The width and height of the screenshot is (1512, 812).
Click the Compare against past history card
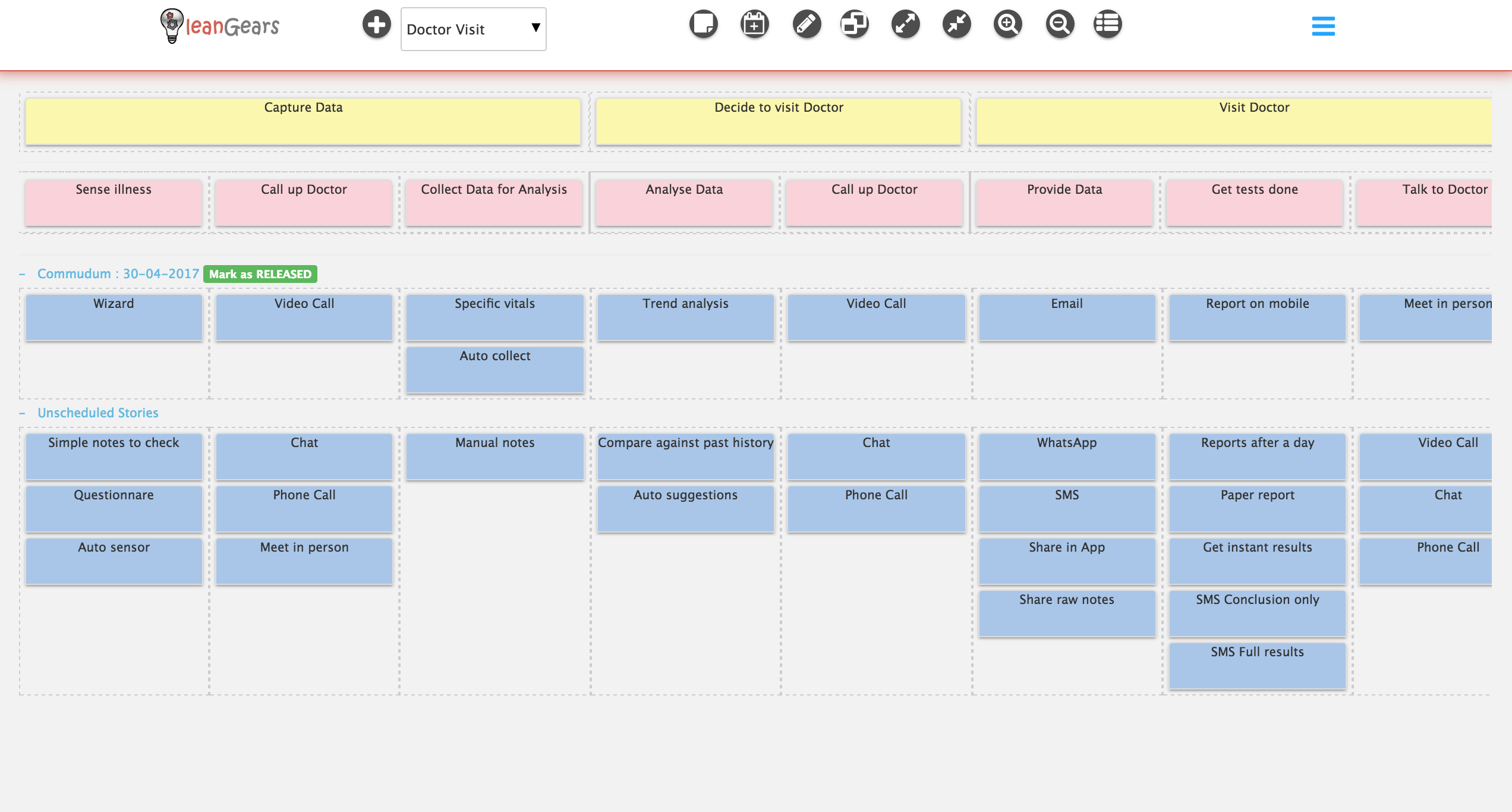686,457
